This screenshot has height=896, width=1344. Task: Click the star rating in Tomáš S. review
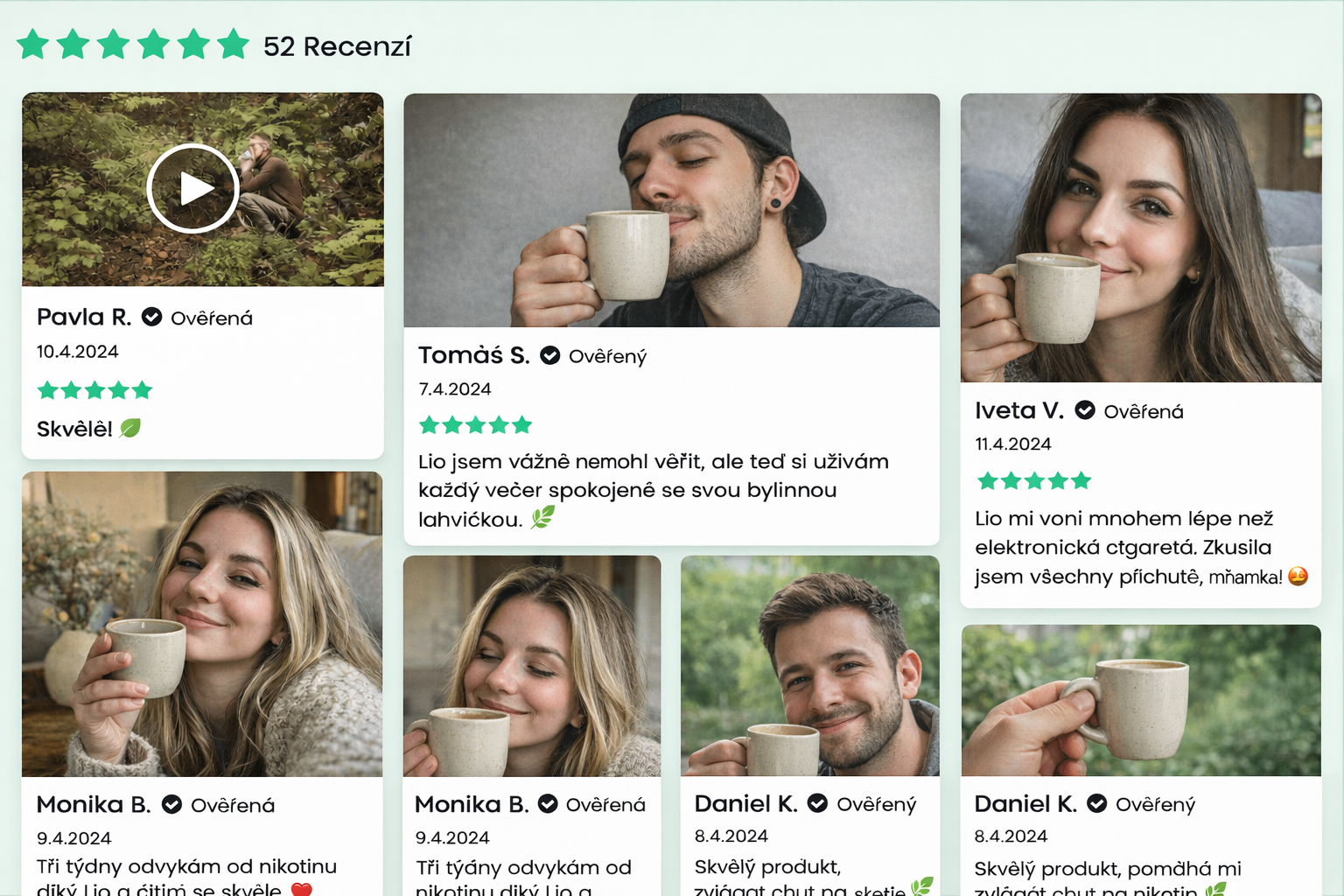pos(475,425)
